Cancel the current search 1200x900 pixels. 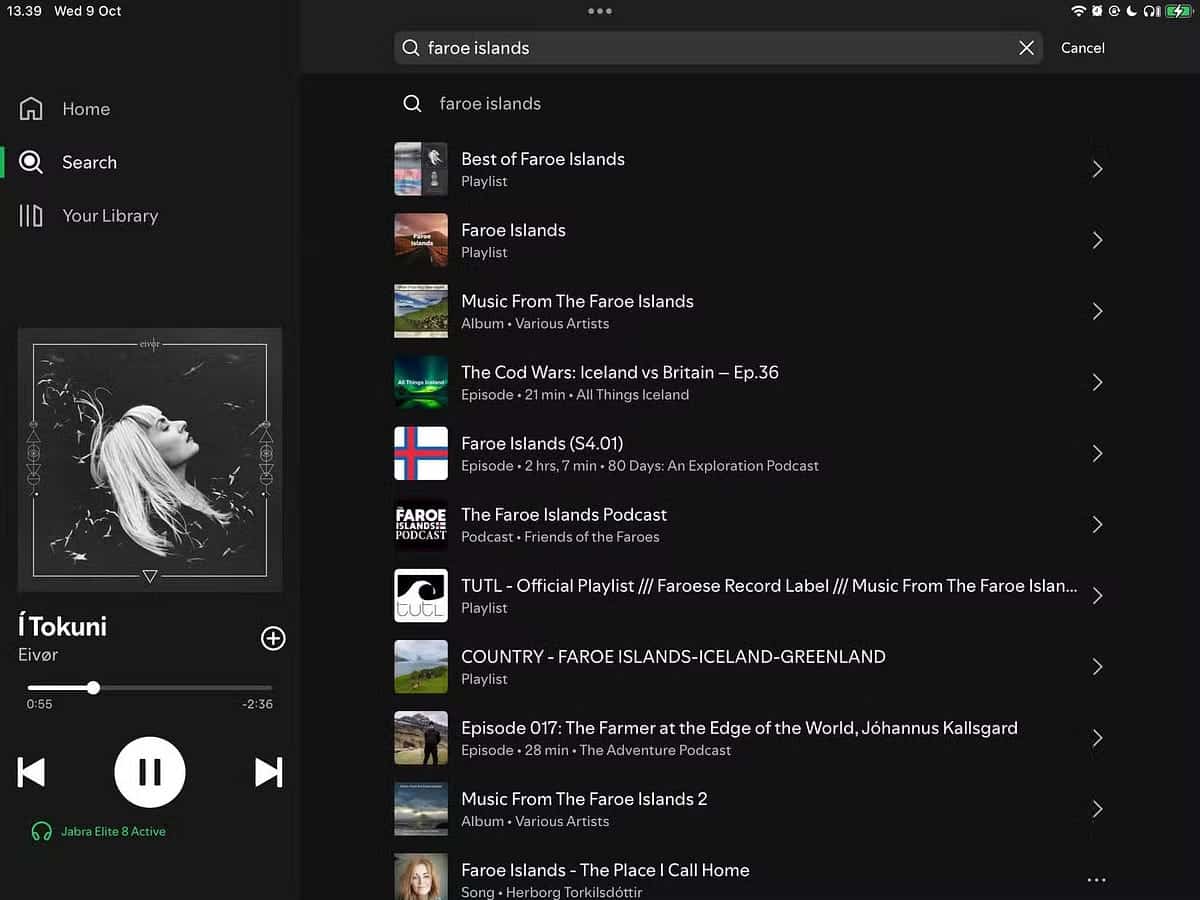coord(1082,47)
